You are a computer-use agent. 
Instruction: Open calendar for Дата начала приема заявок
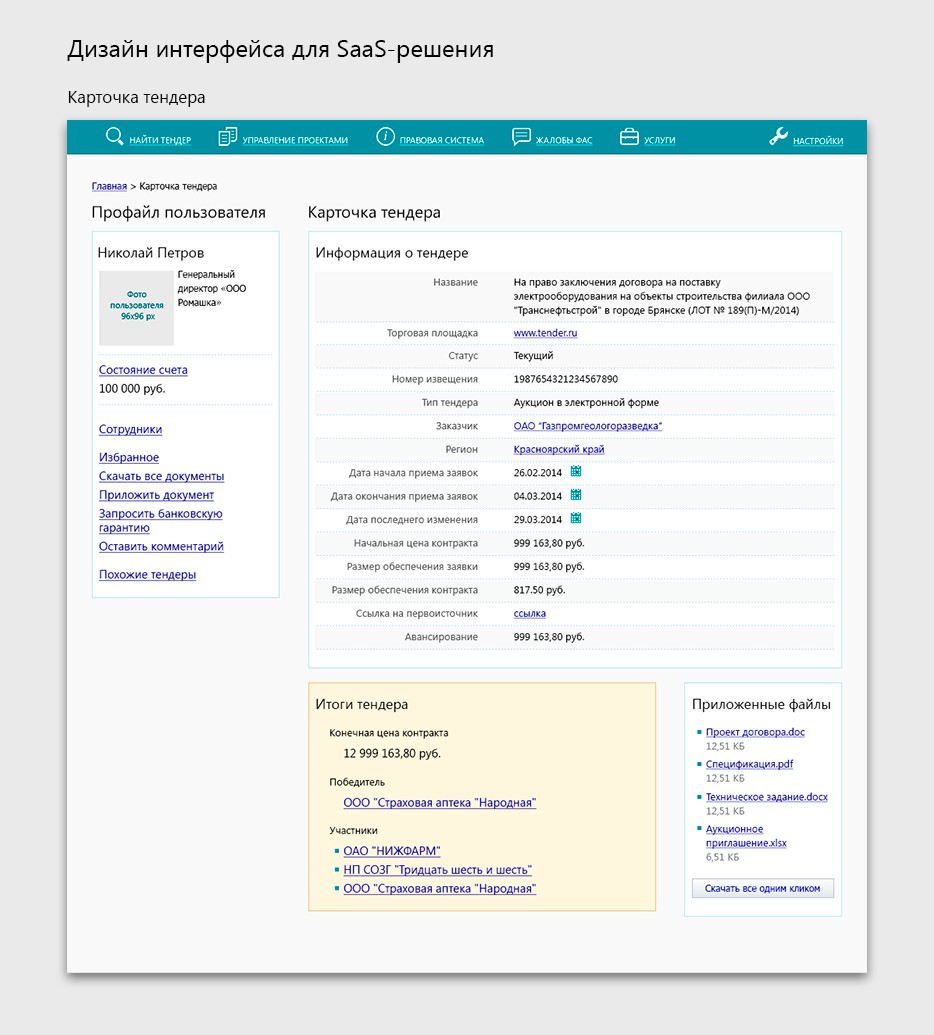[576, 471]
